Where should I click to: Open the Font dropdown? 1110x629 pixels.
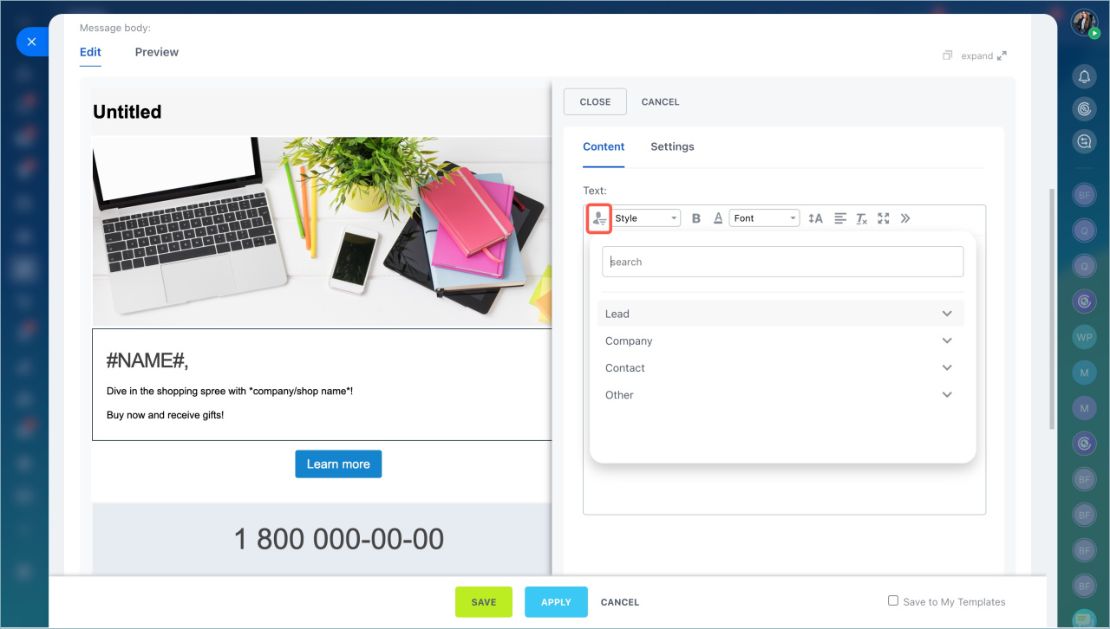click(765, 219)
